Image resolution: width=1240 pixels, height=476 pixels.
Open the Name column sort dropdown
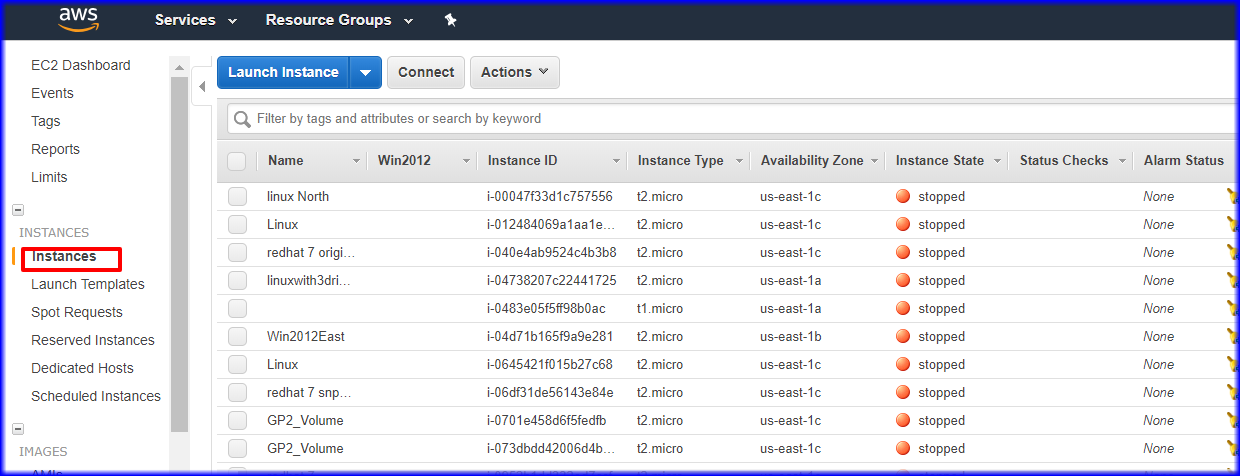click(356, 161)
